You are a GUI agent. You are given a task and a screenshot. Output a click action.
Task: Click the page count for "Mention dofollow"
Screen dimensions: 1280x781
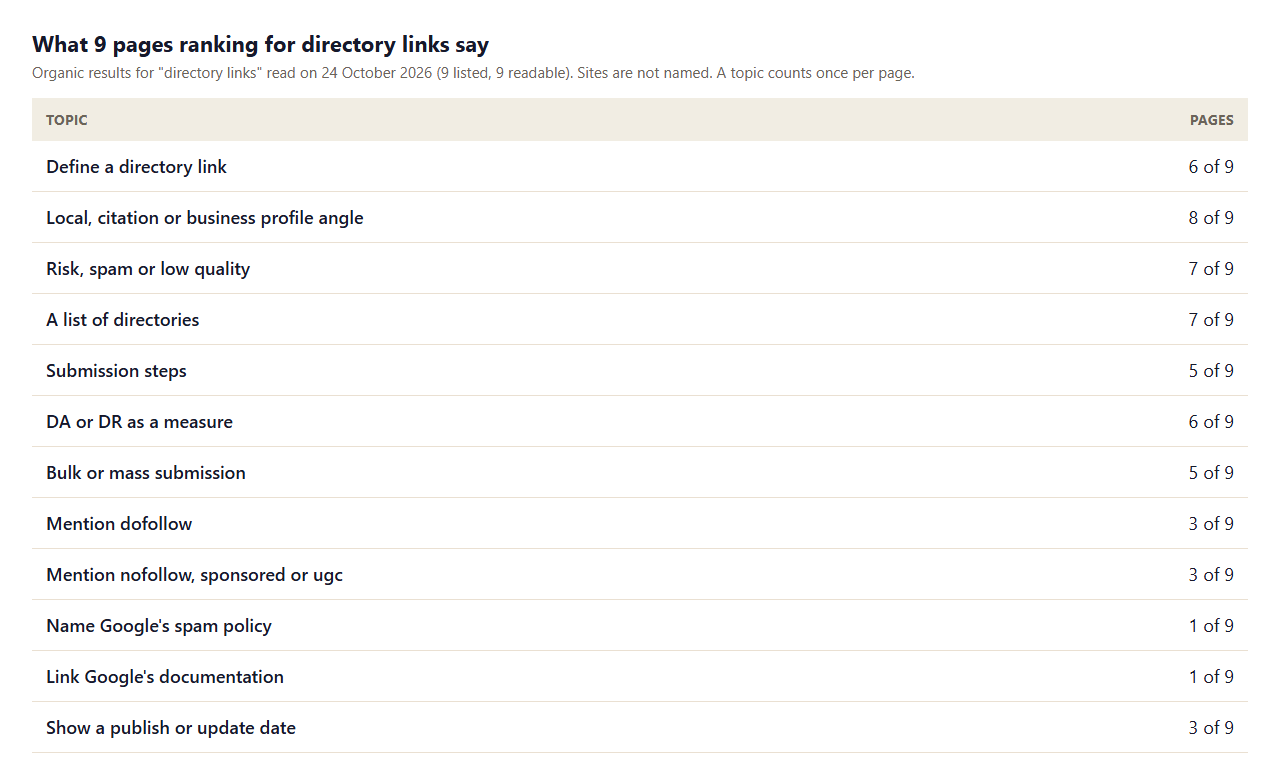(x=1211, y=524)
